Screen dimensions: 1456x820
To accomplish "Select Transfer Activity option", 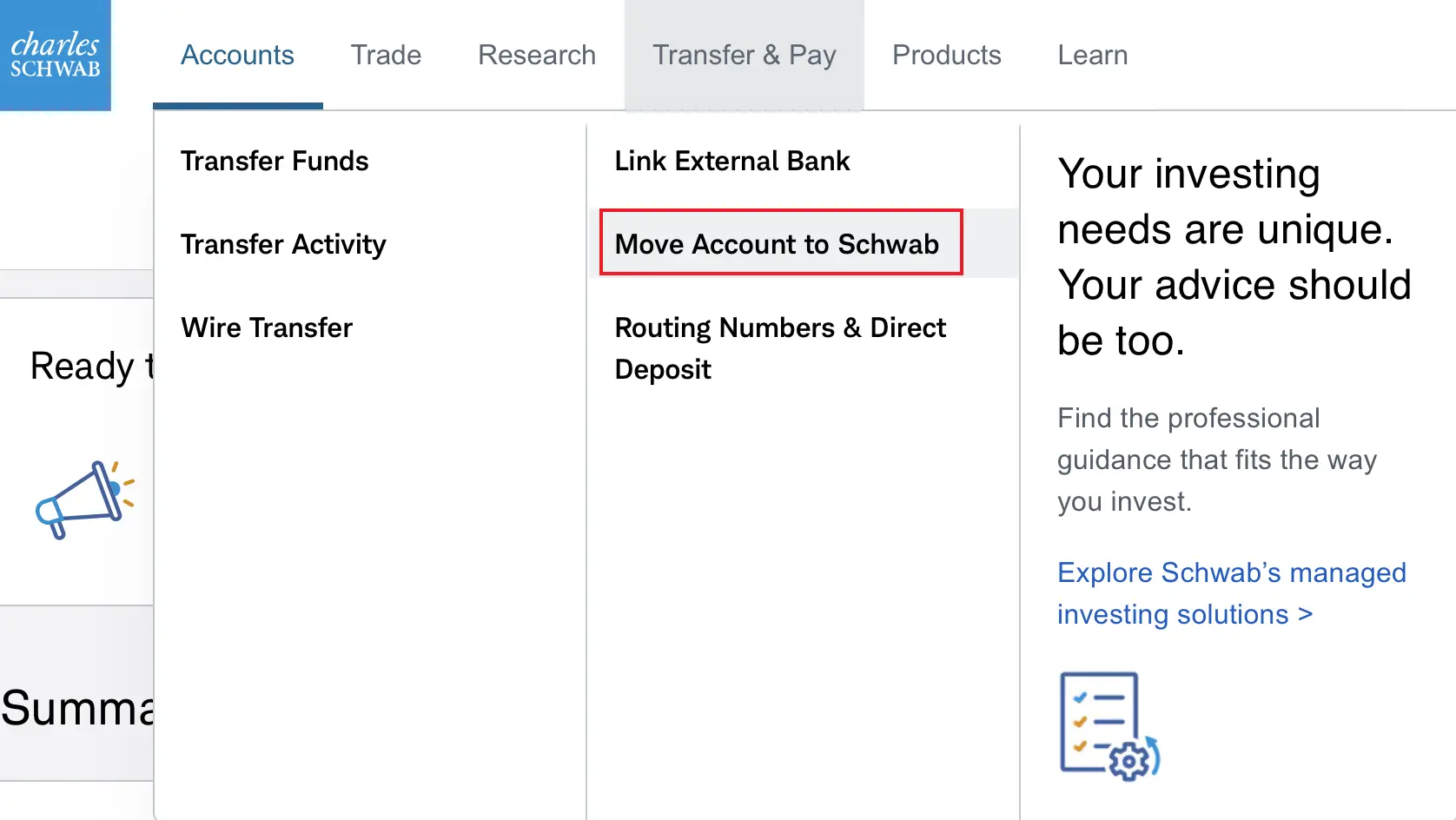I will click(x=283, y=244).
